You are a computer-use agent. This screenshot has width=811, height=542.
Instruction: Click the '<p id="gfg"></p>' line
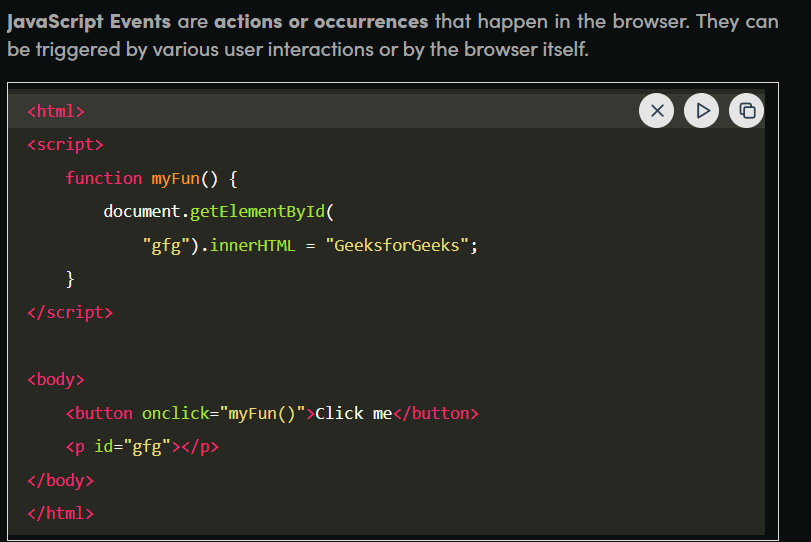(142, 447)
